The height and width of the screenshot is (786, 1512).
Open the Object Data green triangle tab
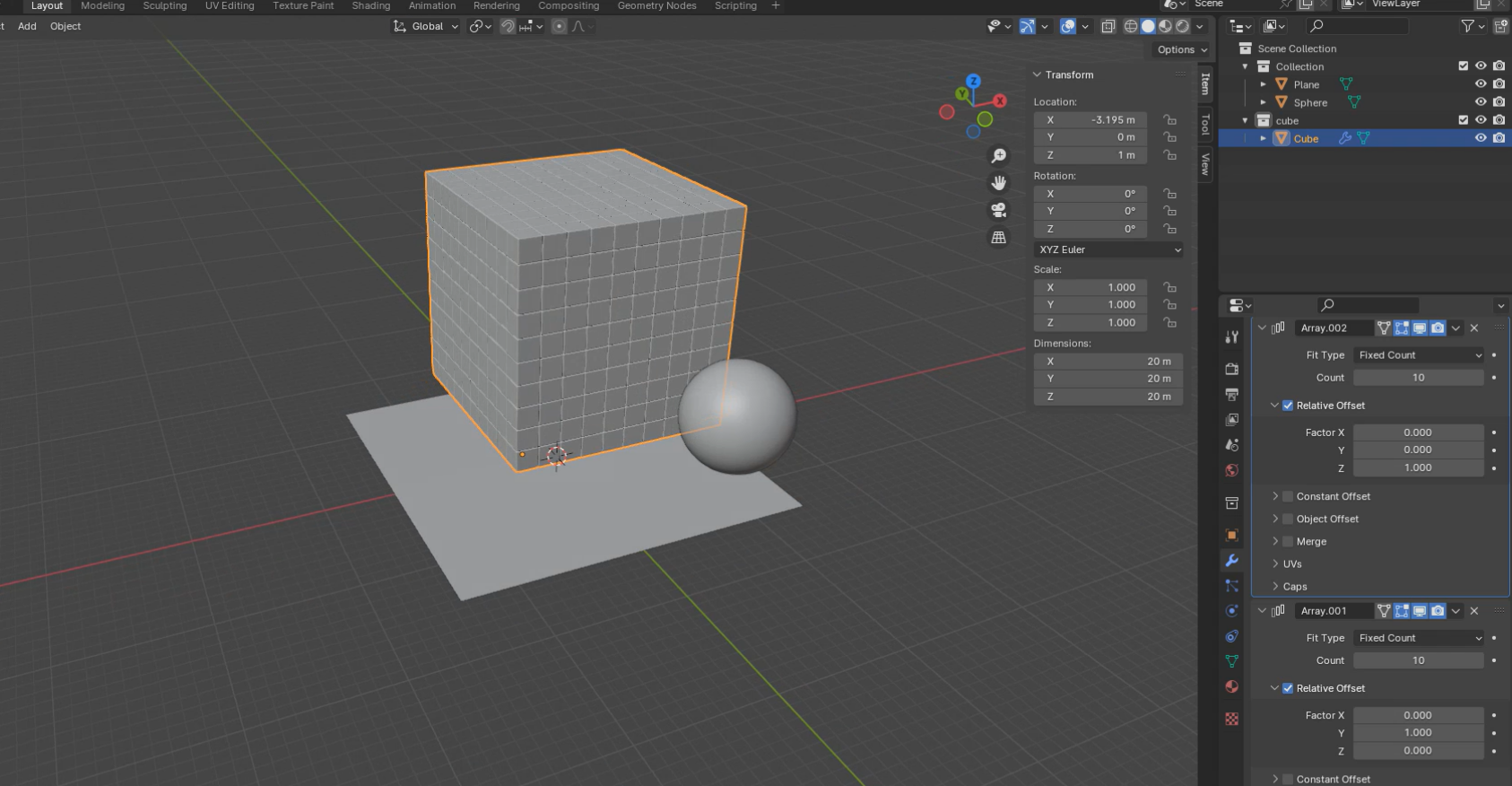pos(1232,661)
